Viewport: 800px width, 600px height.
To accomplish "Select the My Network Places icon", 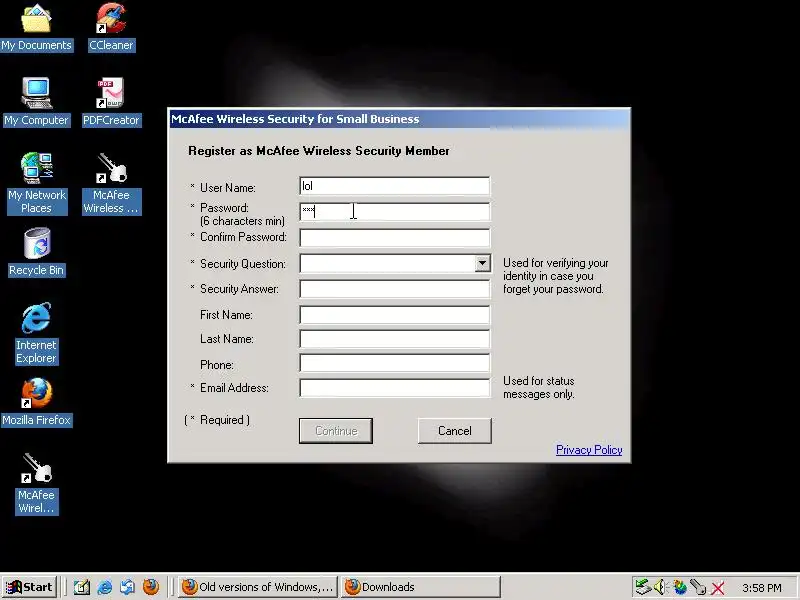I will point(37,183).
